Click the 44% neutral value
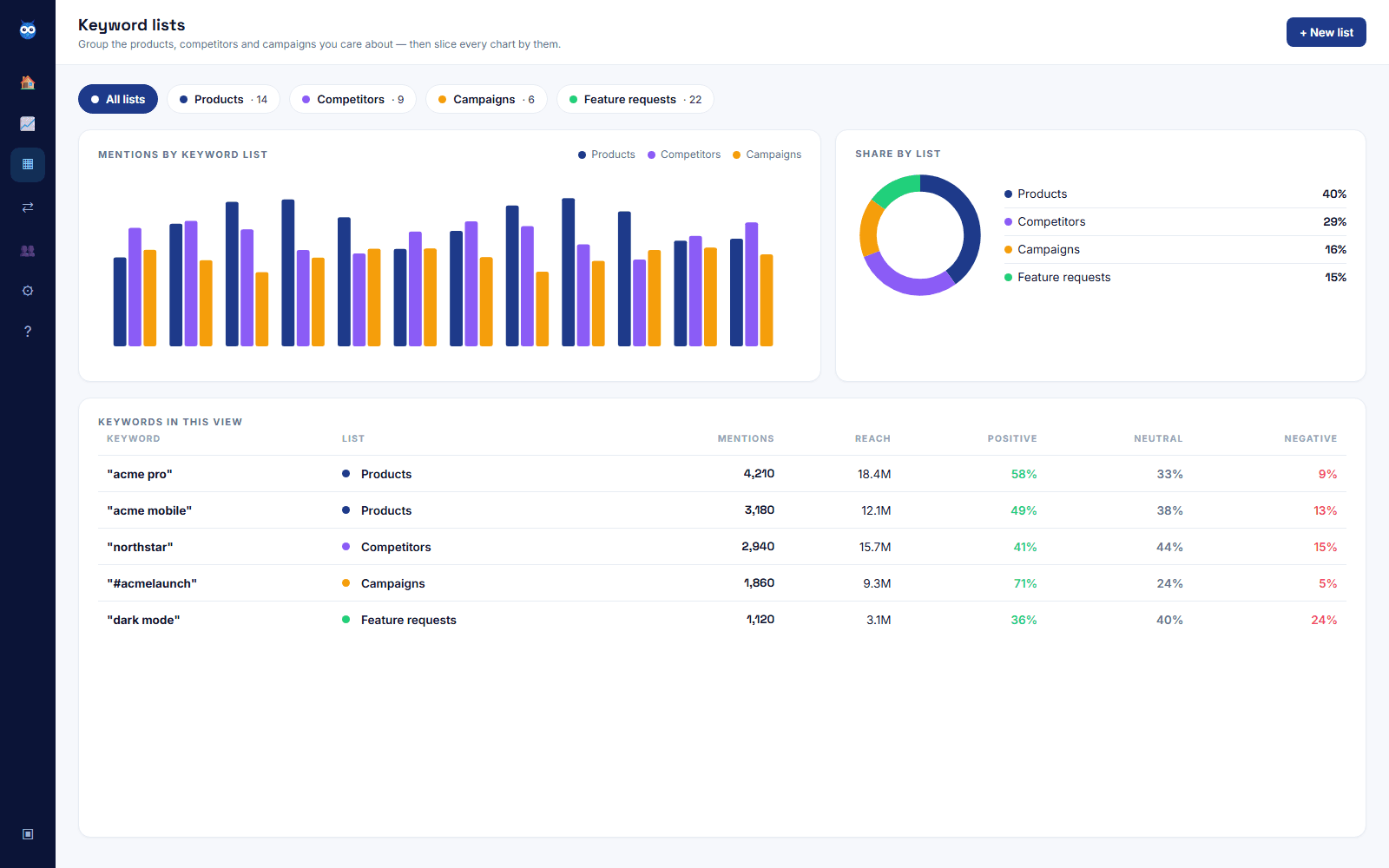1389x868 pixels. 1169,547
